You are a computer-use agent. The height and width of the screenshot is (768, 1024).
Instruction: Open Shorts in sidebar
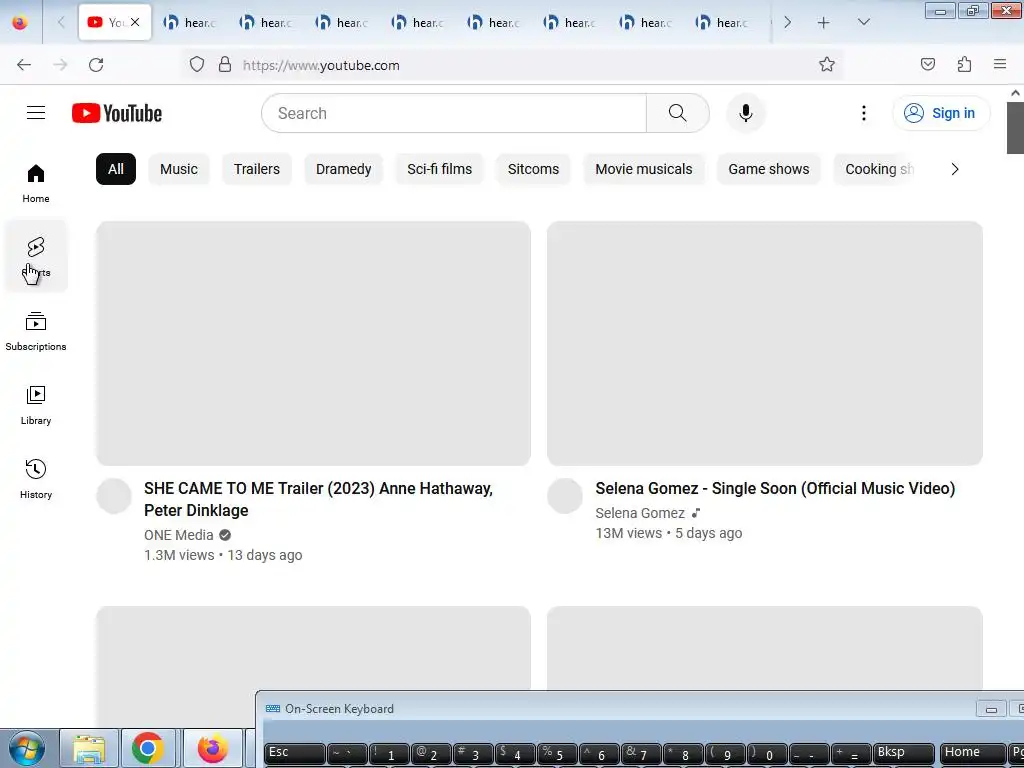click(x=36, y=257)
